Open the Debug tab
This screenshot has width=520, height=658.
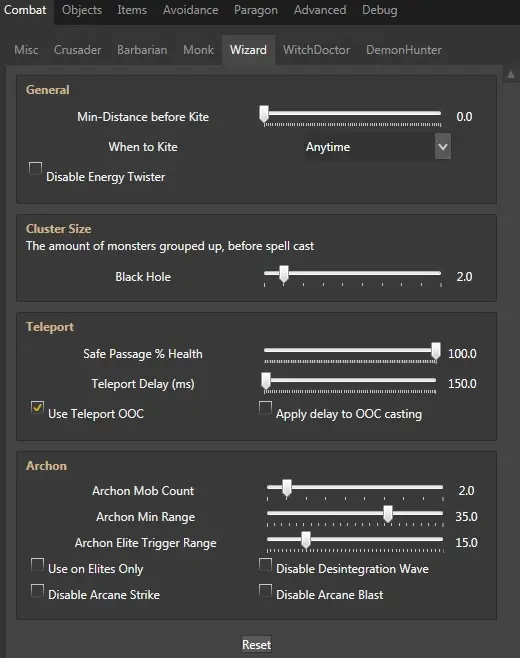tap(379, 10)
